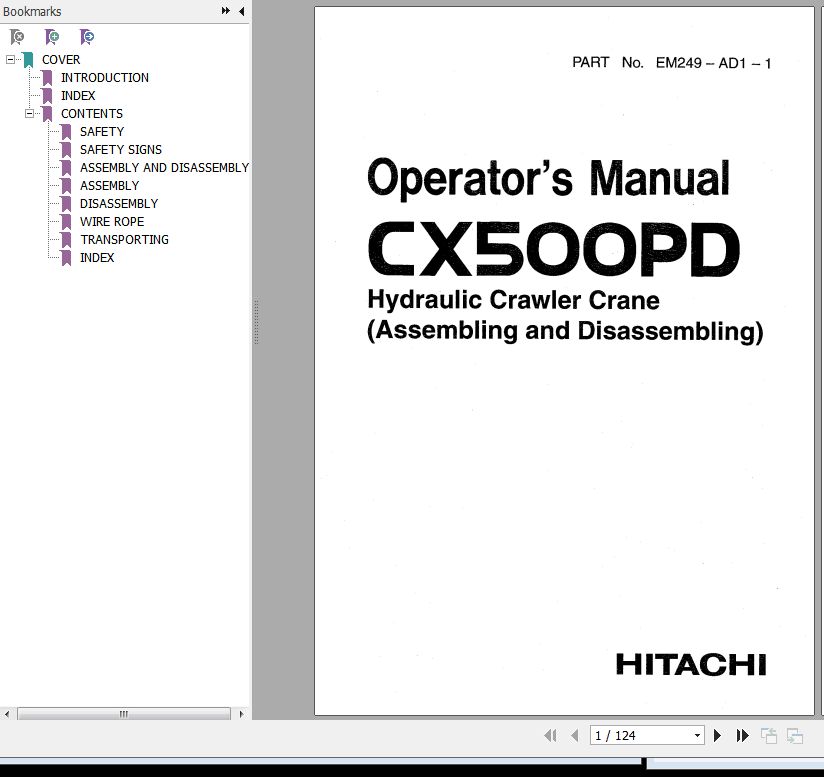Click the delete bookmark icon
This screenshot has height=777, width=824.
17,37
